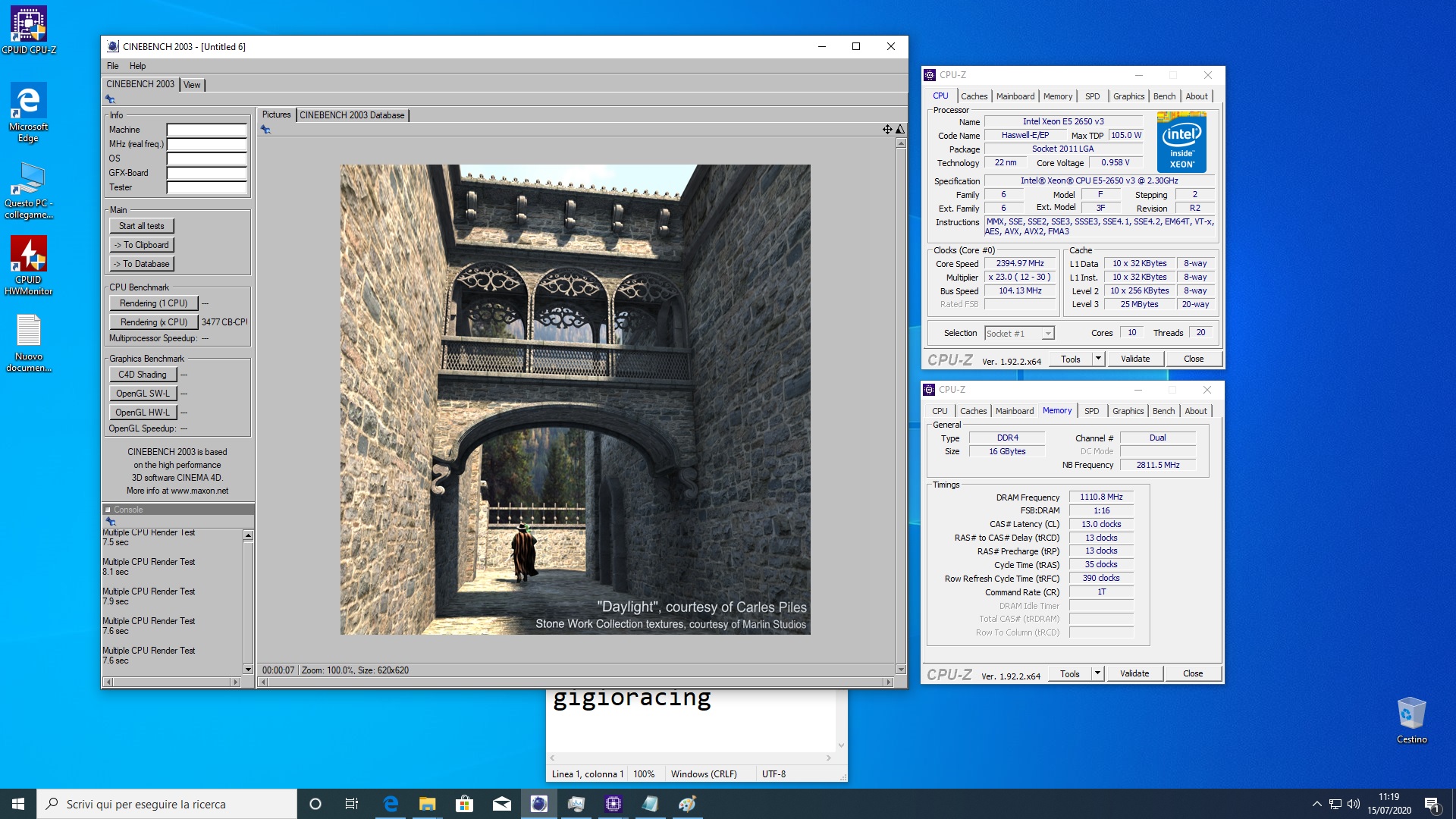This screenshot has height=819, width=1456.
Task: Click the rendered Daylight picture
Action: [x=575, y=400]
